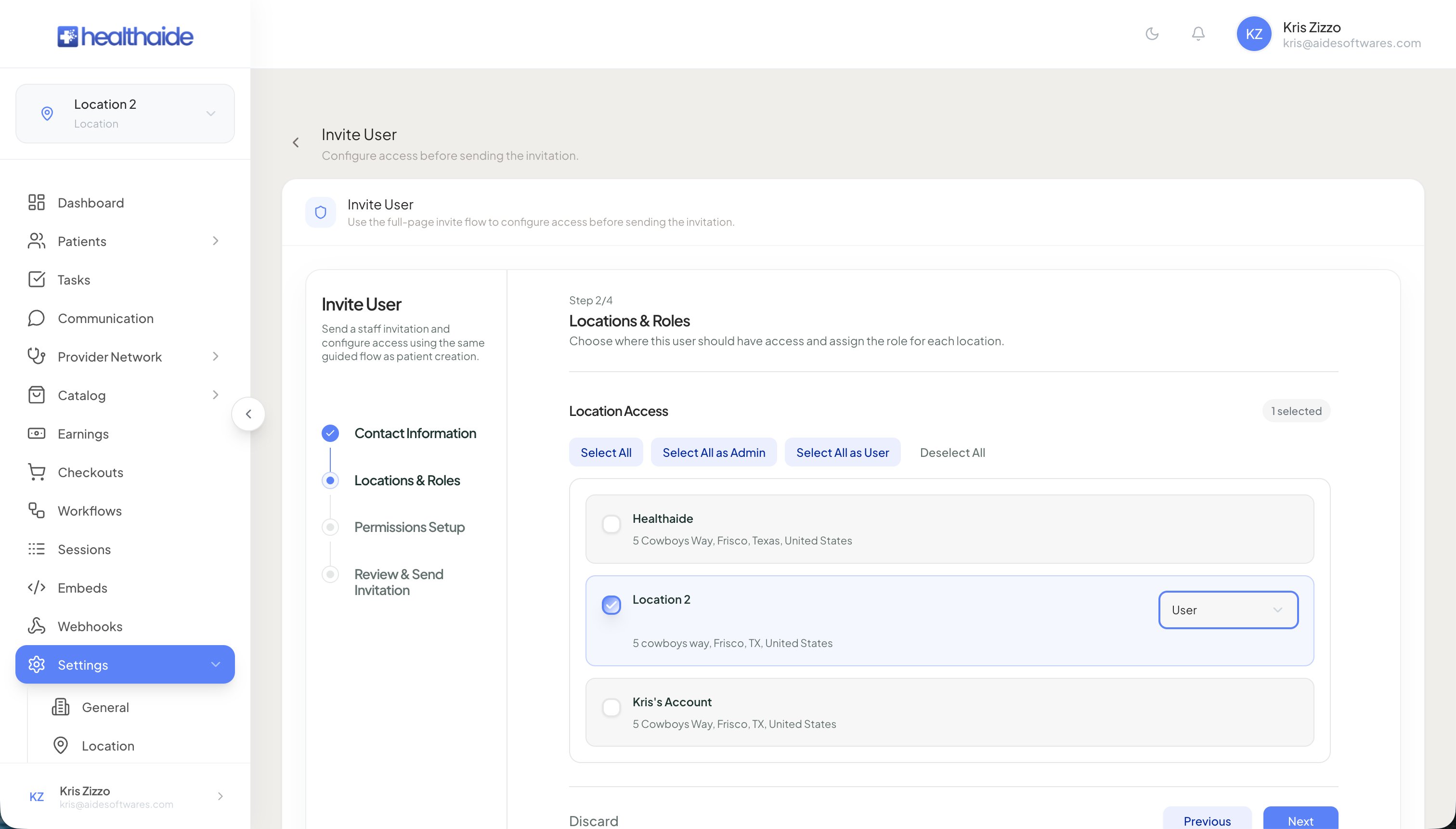
Task: Click the small KZ avatar in sidebar footer
Action: click(37, 797)
